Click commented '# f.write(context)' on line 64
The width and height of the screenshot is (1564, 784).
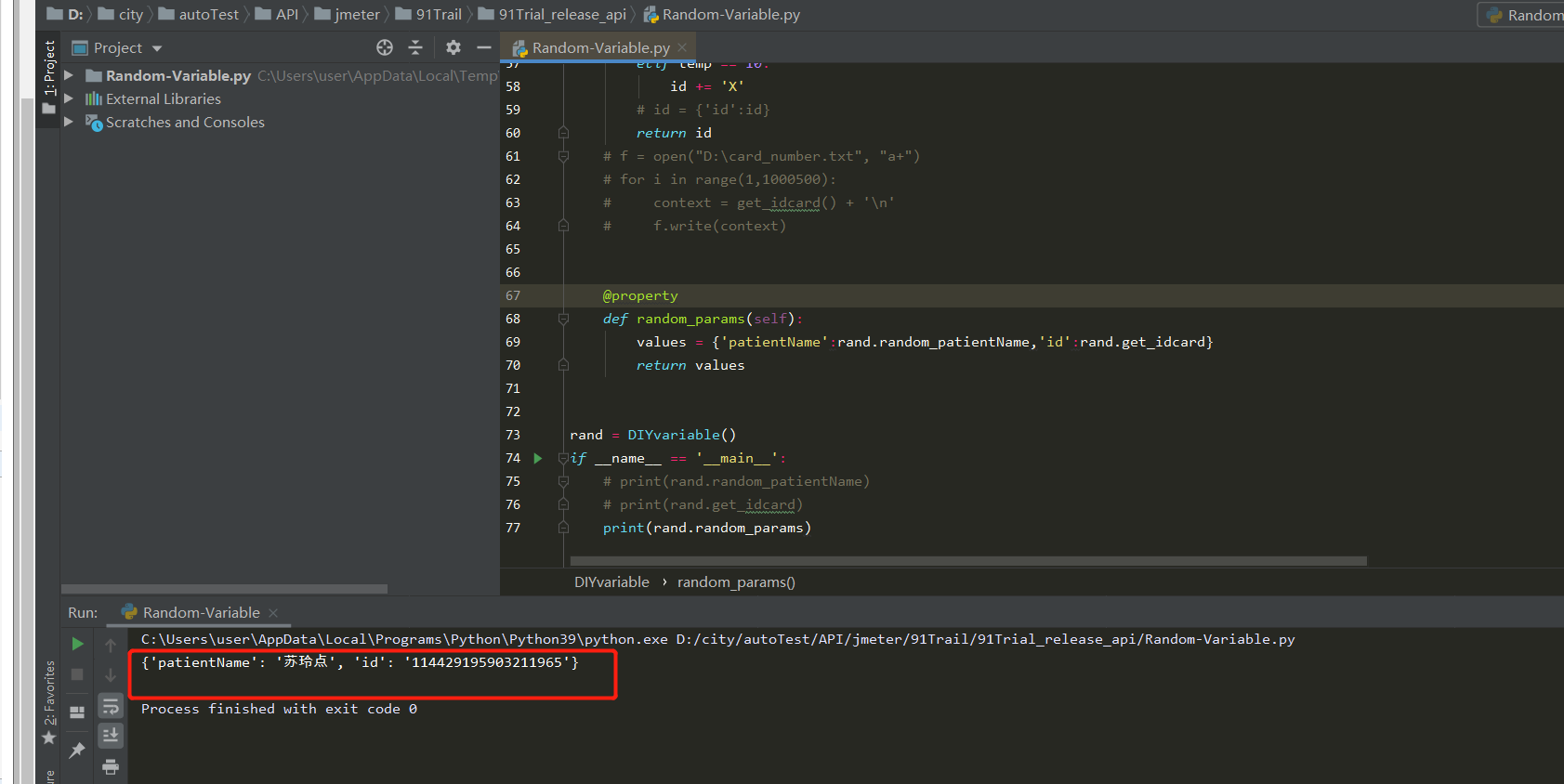[694, 226]
